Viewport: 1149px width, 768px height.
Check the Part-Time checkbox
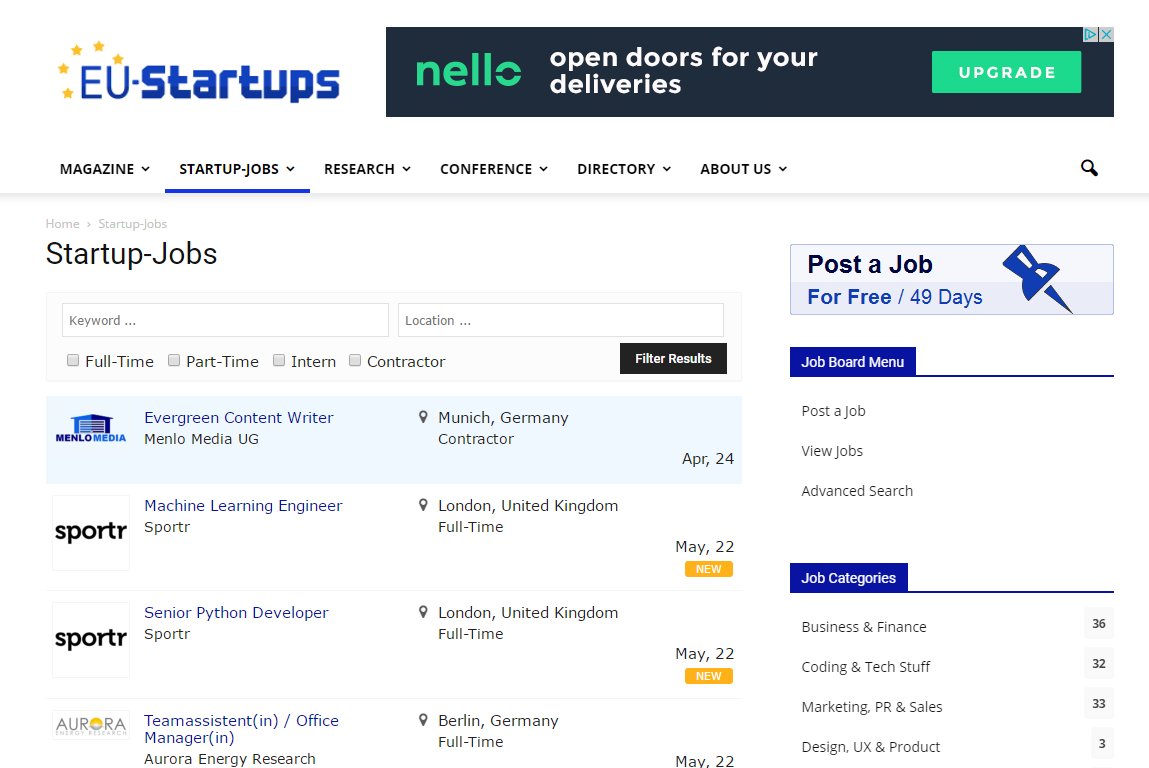pos(174,360)
